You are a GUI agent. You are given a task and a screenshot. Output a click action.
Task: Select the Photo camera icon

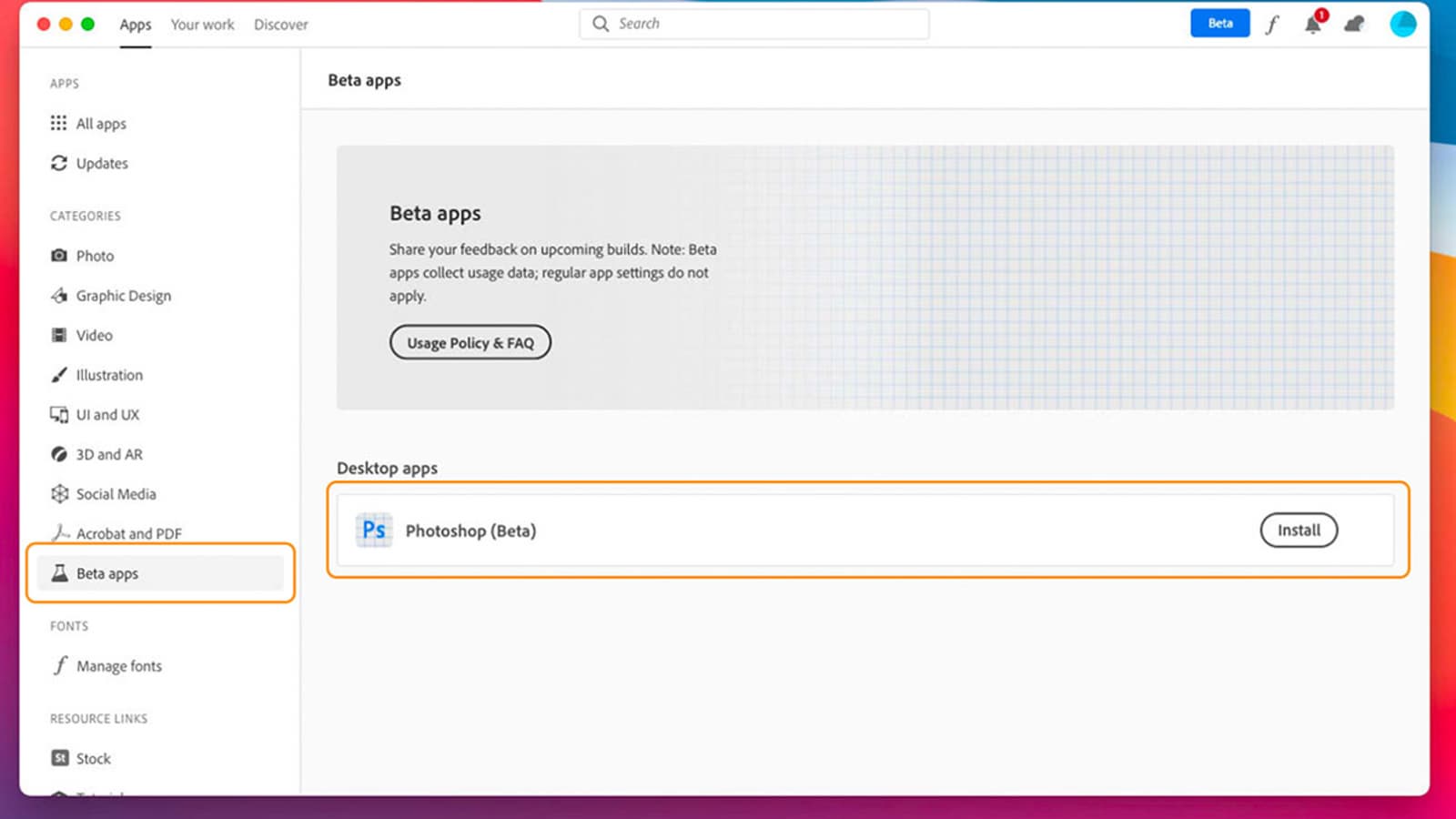tap(59, 256)
